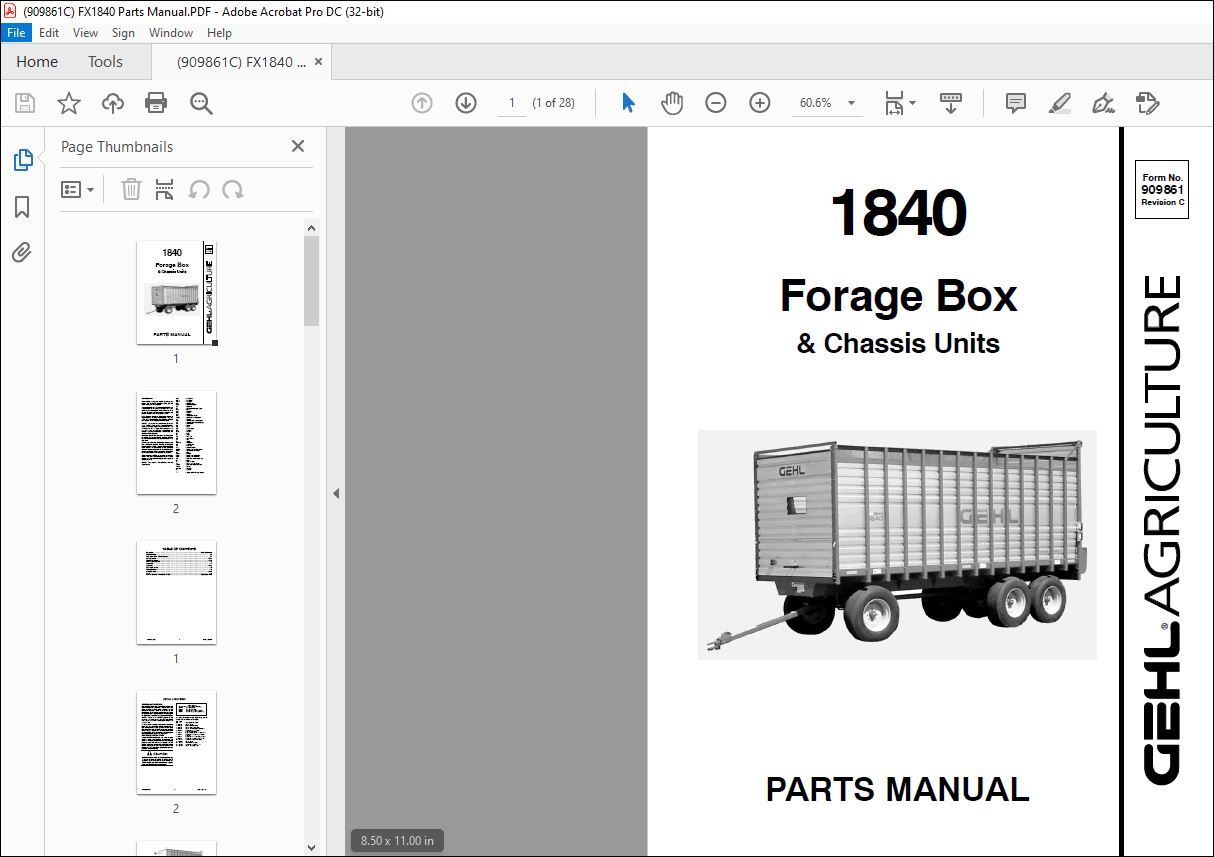Close the FX1840 document tab
This screenshot has width=1214, height=857.
tap(318, 62)
